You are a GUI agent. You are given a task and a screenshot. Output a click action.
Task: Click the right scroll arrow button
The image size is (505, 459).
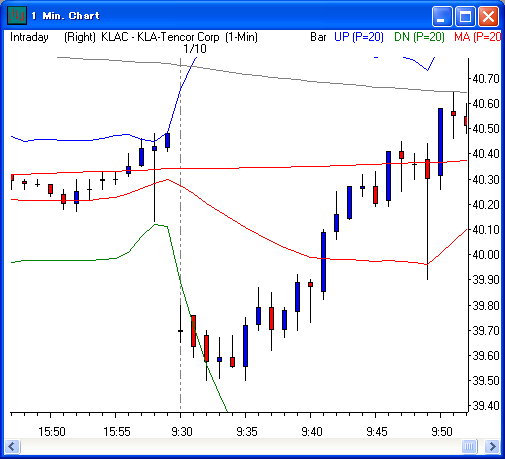point(492,446)
